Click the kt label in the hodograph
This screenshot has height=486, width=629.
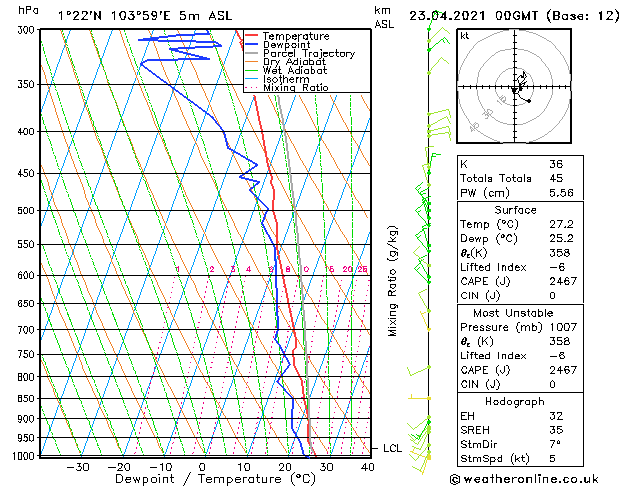click(465, 36)
